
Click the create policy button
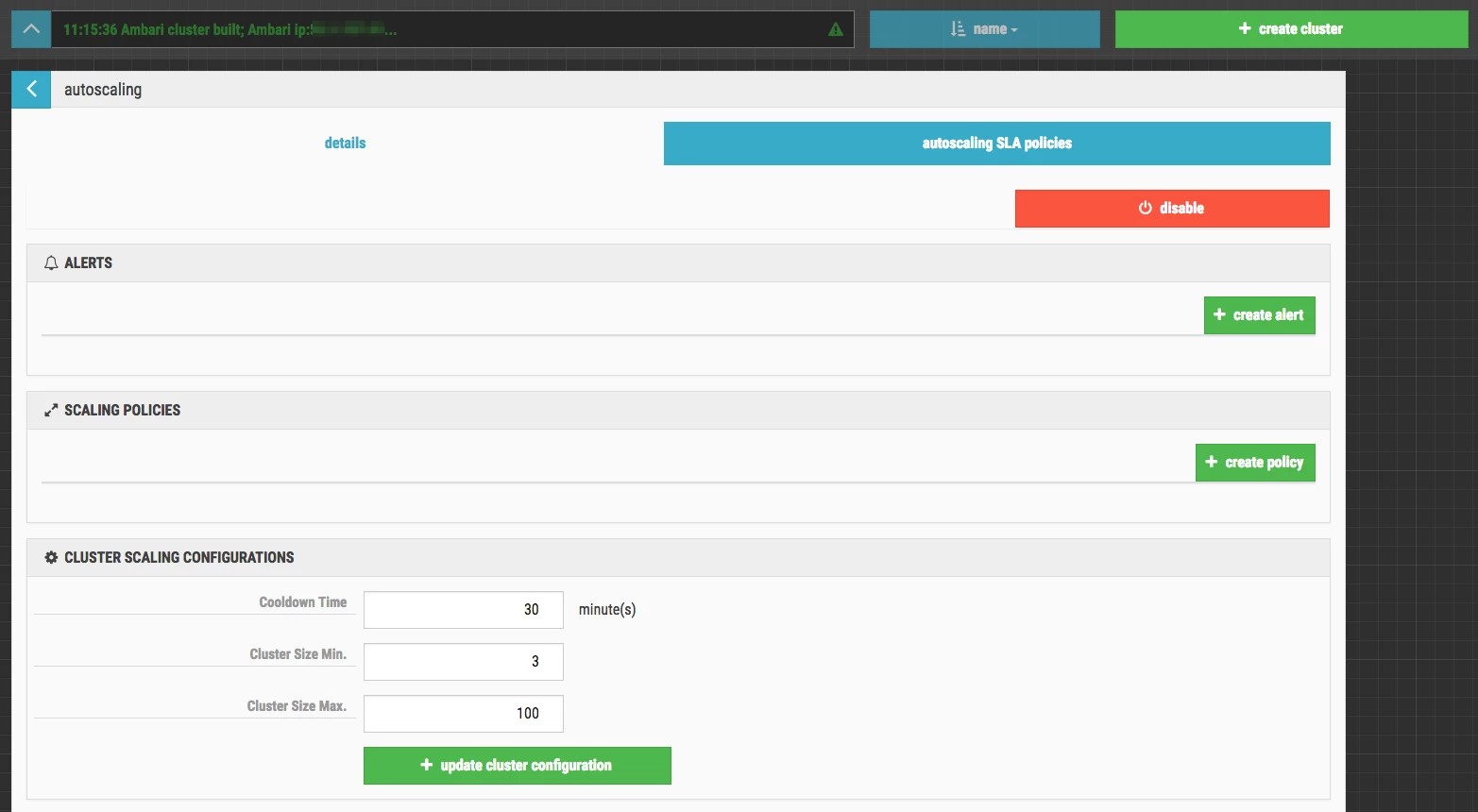(1255, 463)
